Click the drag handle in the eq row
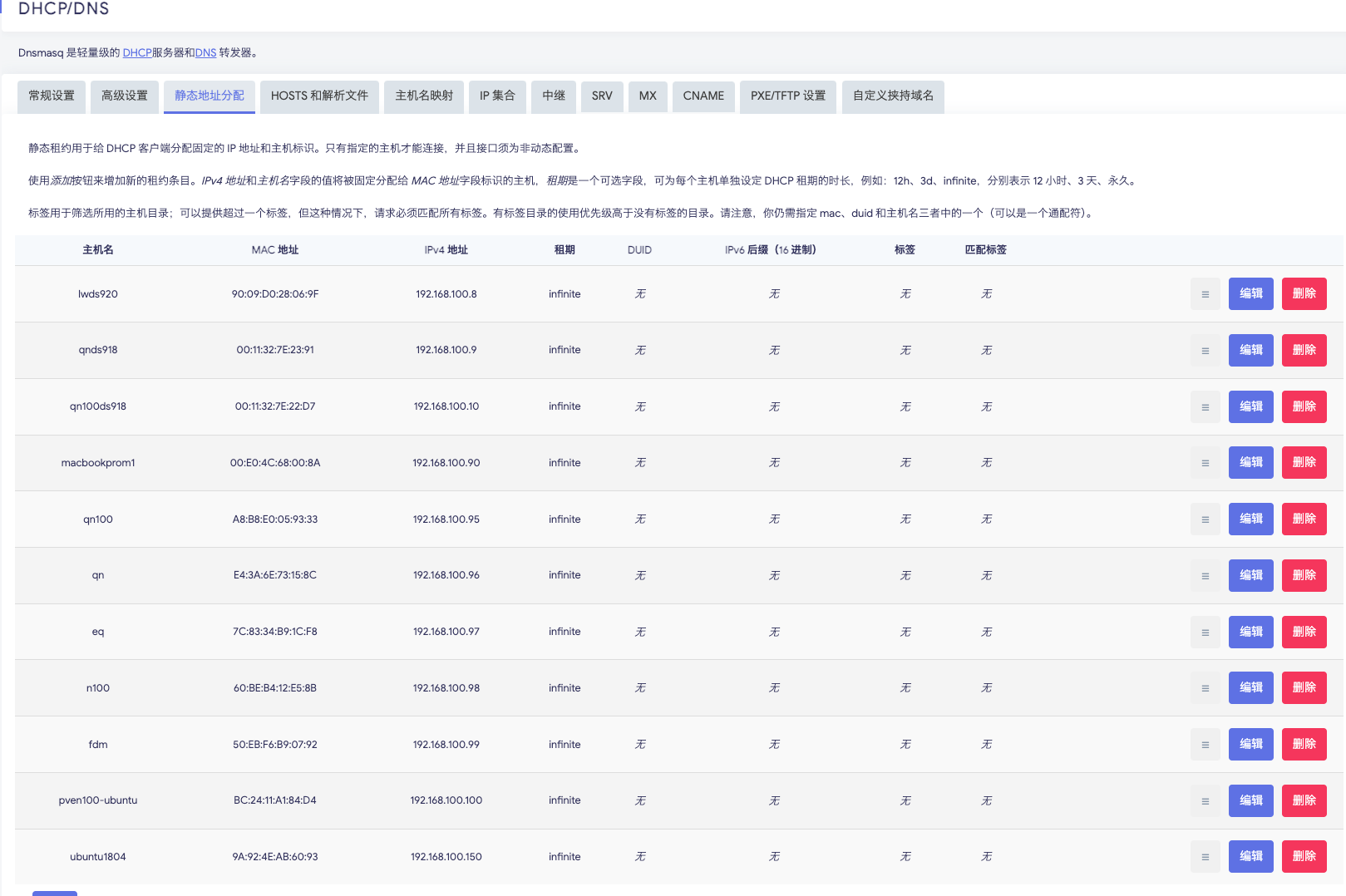 point(1205,633)
